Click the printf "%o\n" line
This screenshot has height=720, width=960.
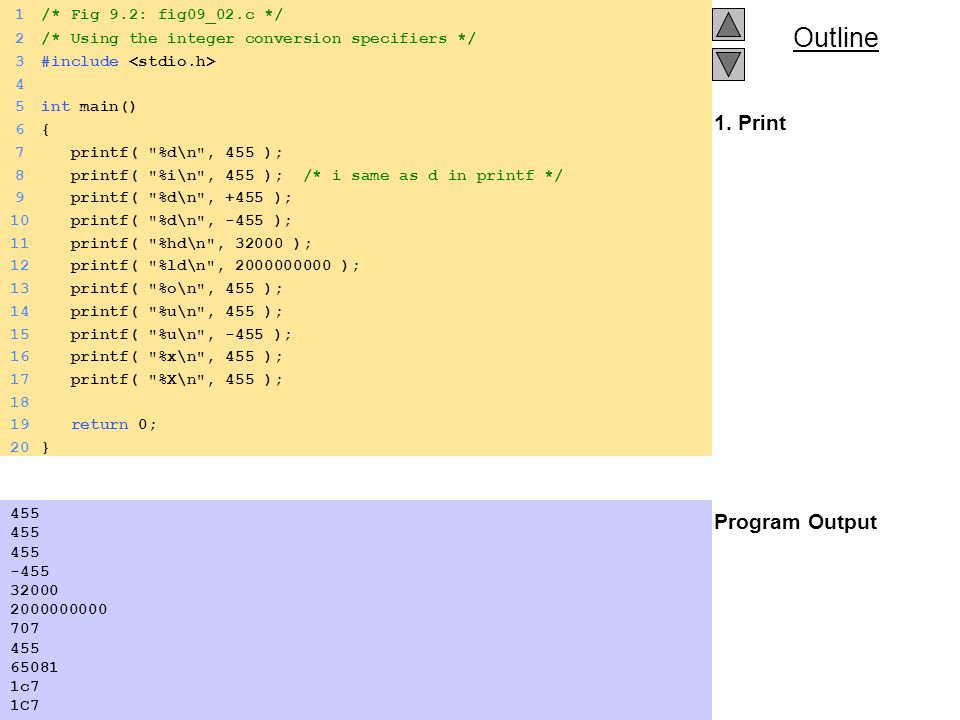(176, 288)
